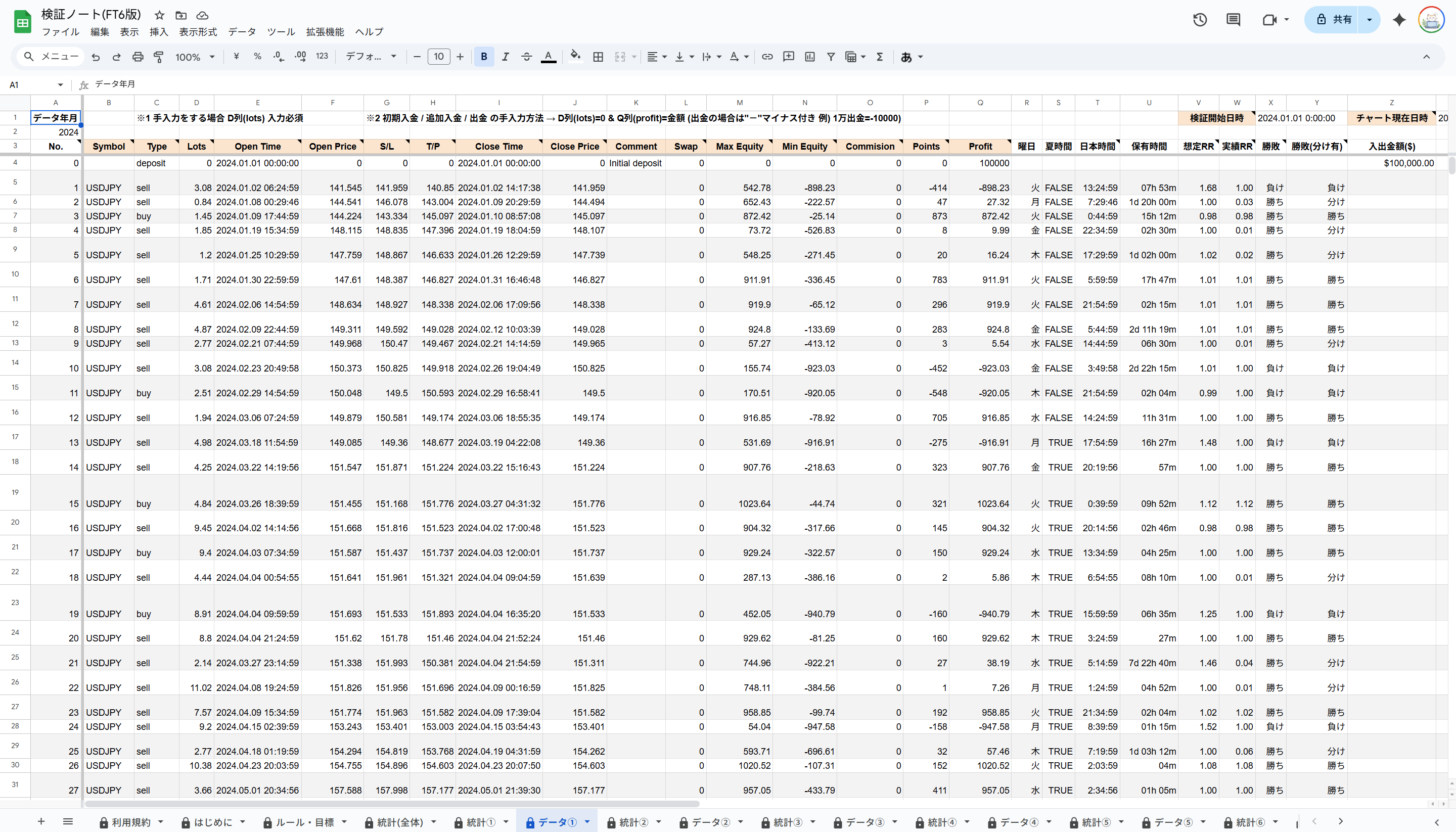Click the insert link icon

tap(767, 57)
